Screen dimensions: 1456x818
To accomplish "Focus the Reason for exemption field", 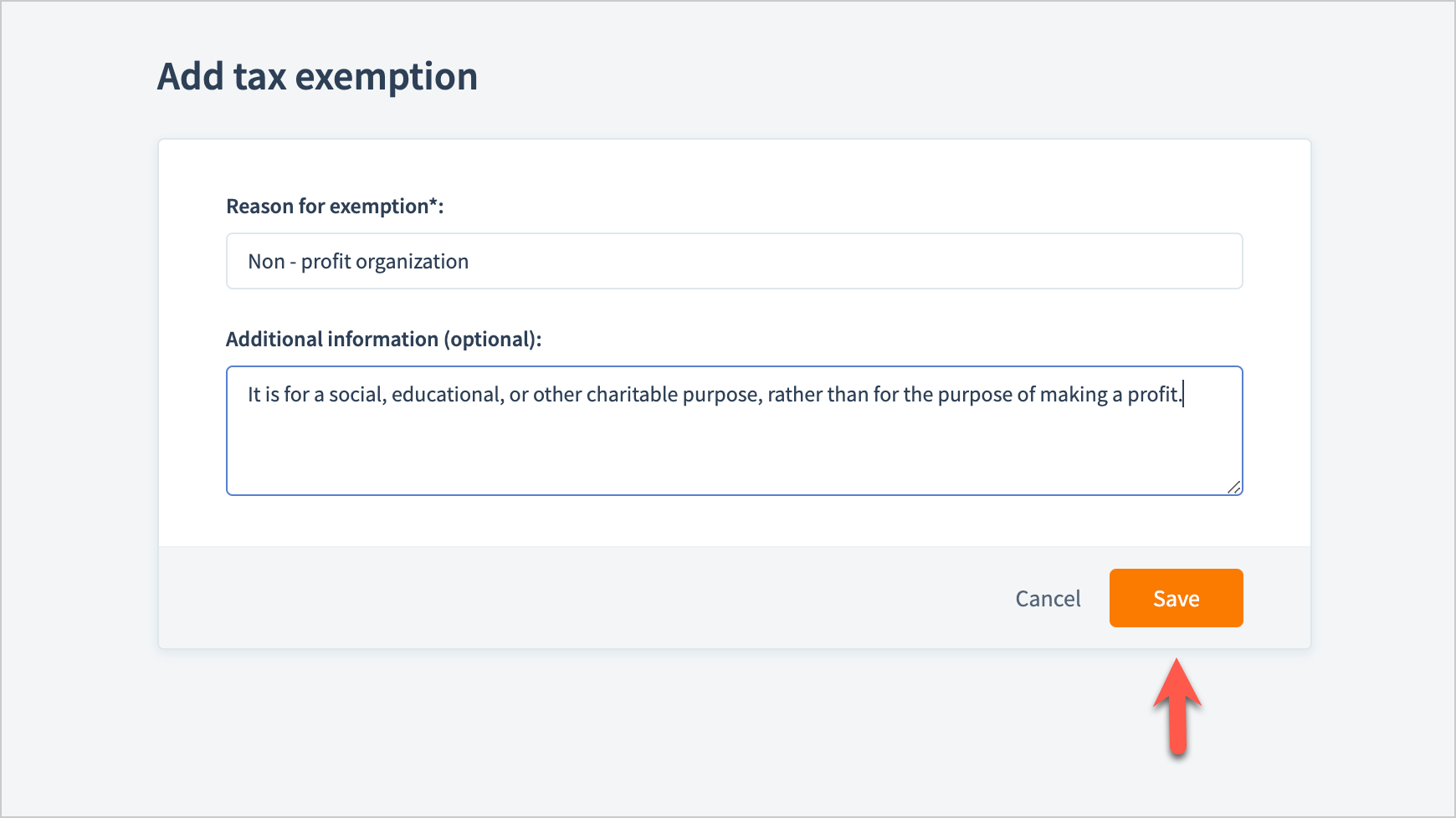I will (x=733, y=261).
